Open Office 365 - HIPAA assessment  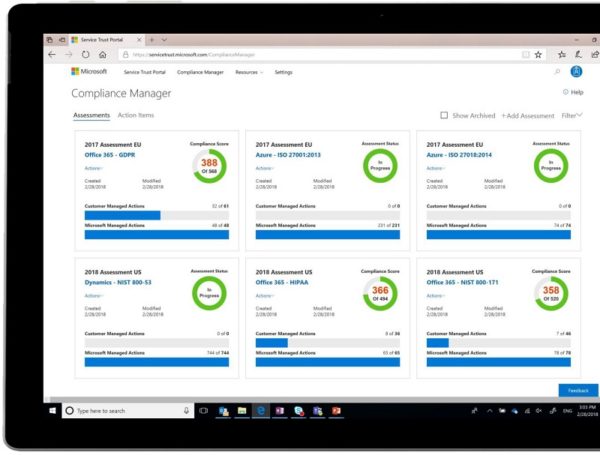[x=282, y=282]
